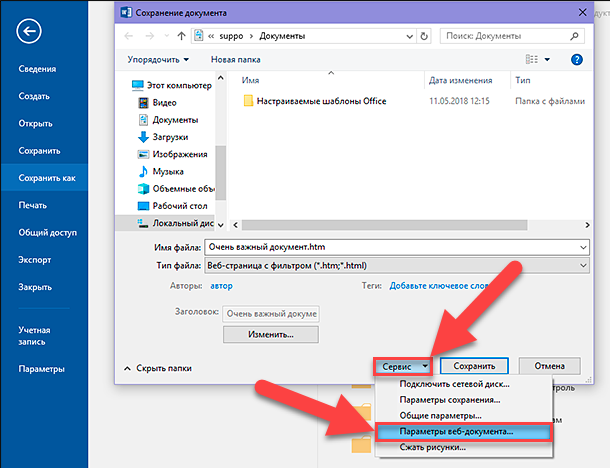Open Создать in backstage menu

coord(34,96)
